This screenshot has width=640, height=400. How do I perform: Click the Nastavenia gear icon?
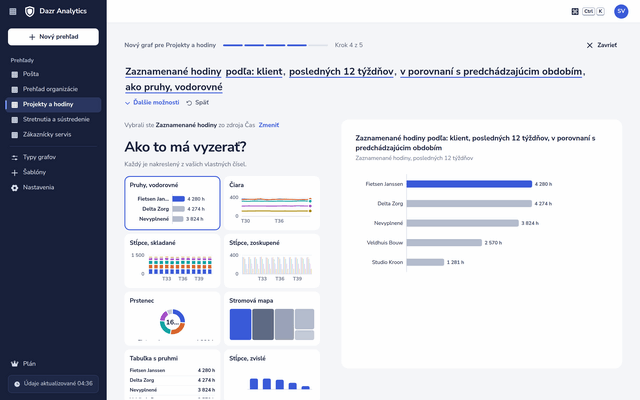tap(15, 188)
